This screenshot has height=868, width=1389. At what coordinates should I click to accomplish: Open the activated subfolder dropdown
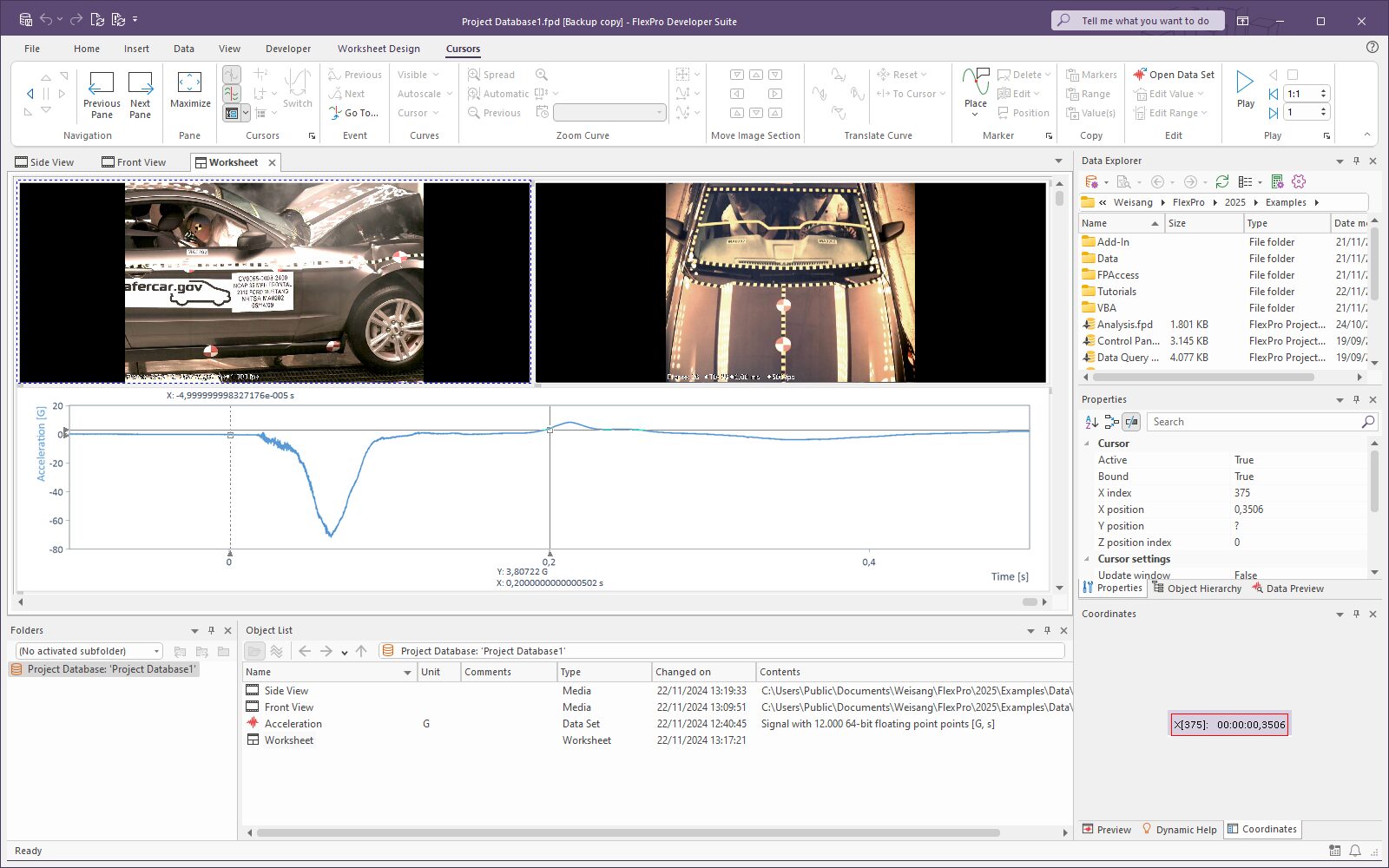point(156,651)
